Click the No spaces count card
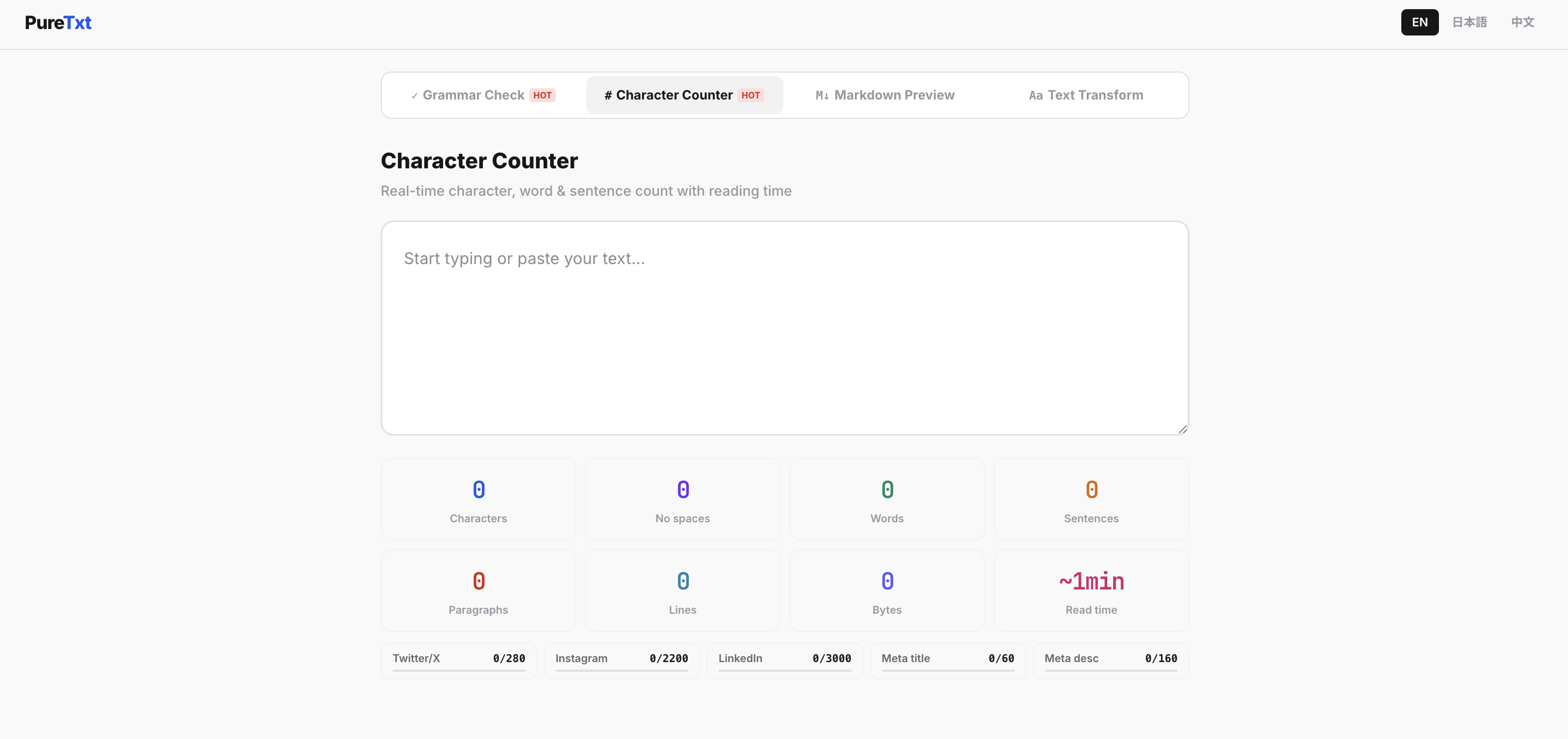 tap(682, 499)
